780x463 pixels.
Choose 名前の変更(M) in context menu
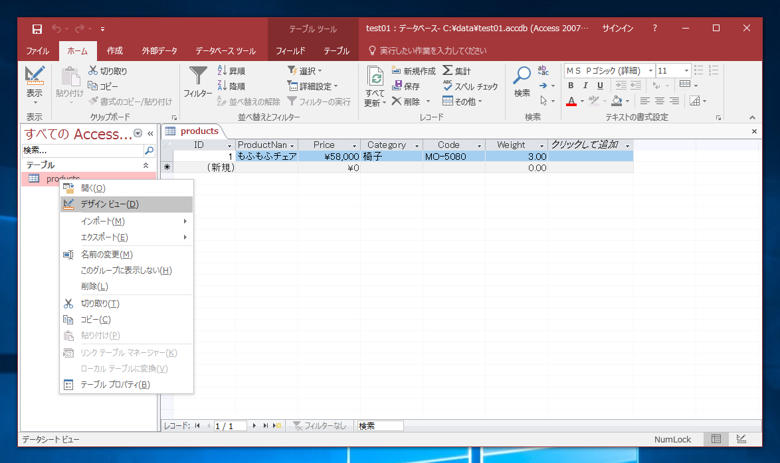[126, 254]
